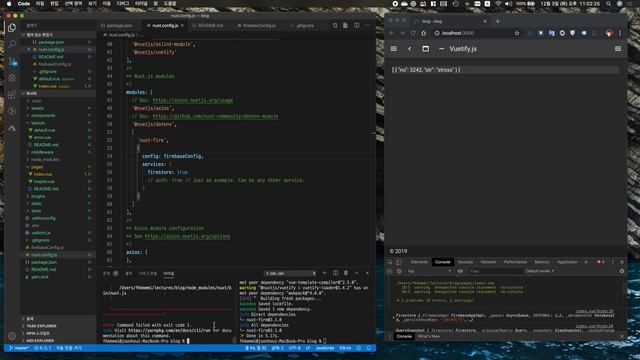Expand the more DevTools tabs chevron
Screen dimensions: 640x360
click(x=586, y=262)
